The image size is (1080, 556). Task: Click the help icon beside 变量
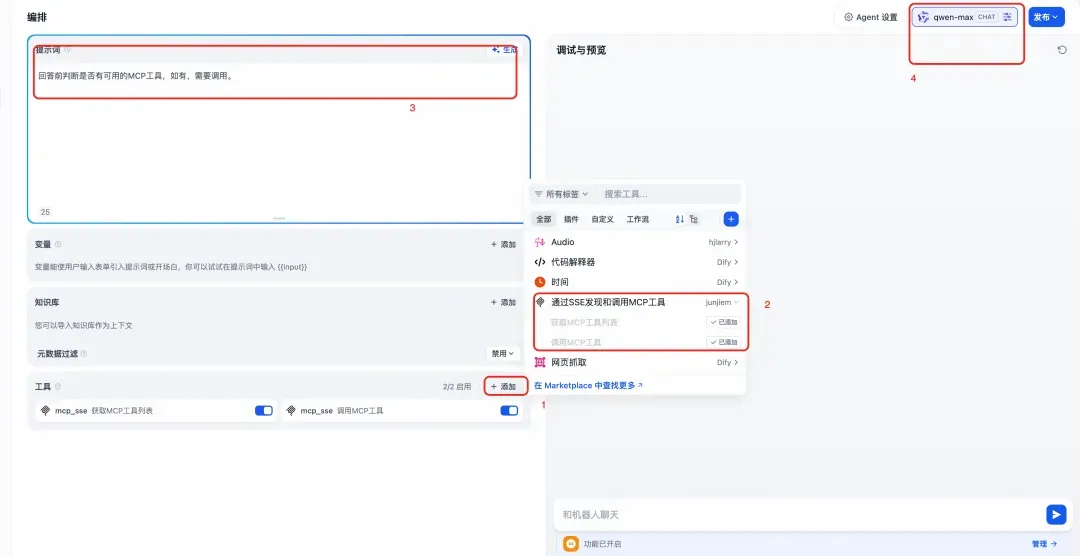click(x=58, y=244)
